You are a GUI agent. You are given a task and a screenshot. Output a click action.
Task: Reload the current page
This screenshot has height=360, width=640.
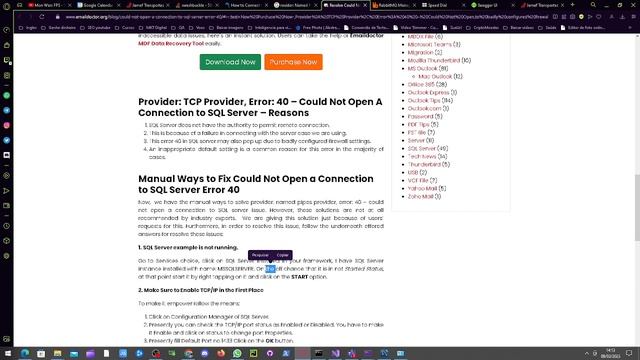click(42, 17)
